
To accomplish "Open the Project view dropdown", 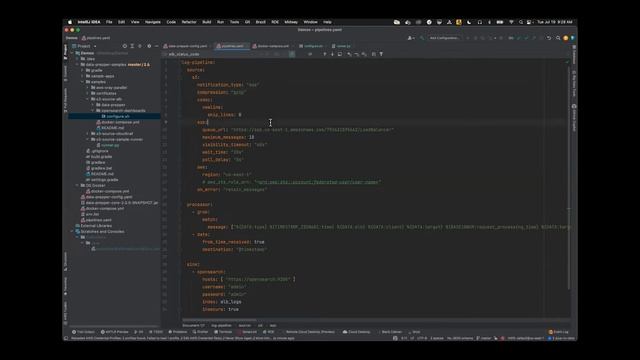I will coord(84,46).
